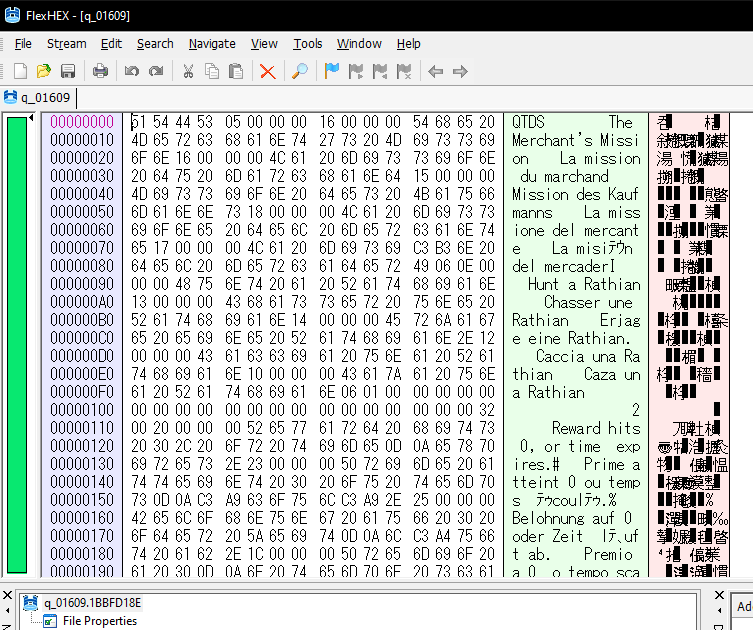Click 'Mission des Kauf' text in ANSI pane
Screen dimensions: 753x630
[x=576, y=194]
